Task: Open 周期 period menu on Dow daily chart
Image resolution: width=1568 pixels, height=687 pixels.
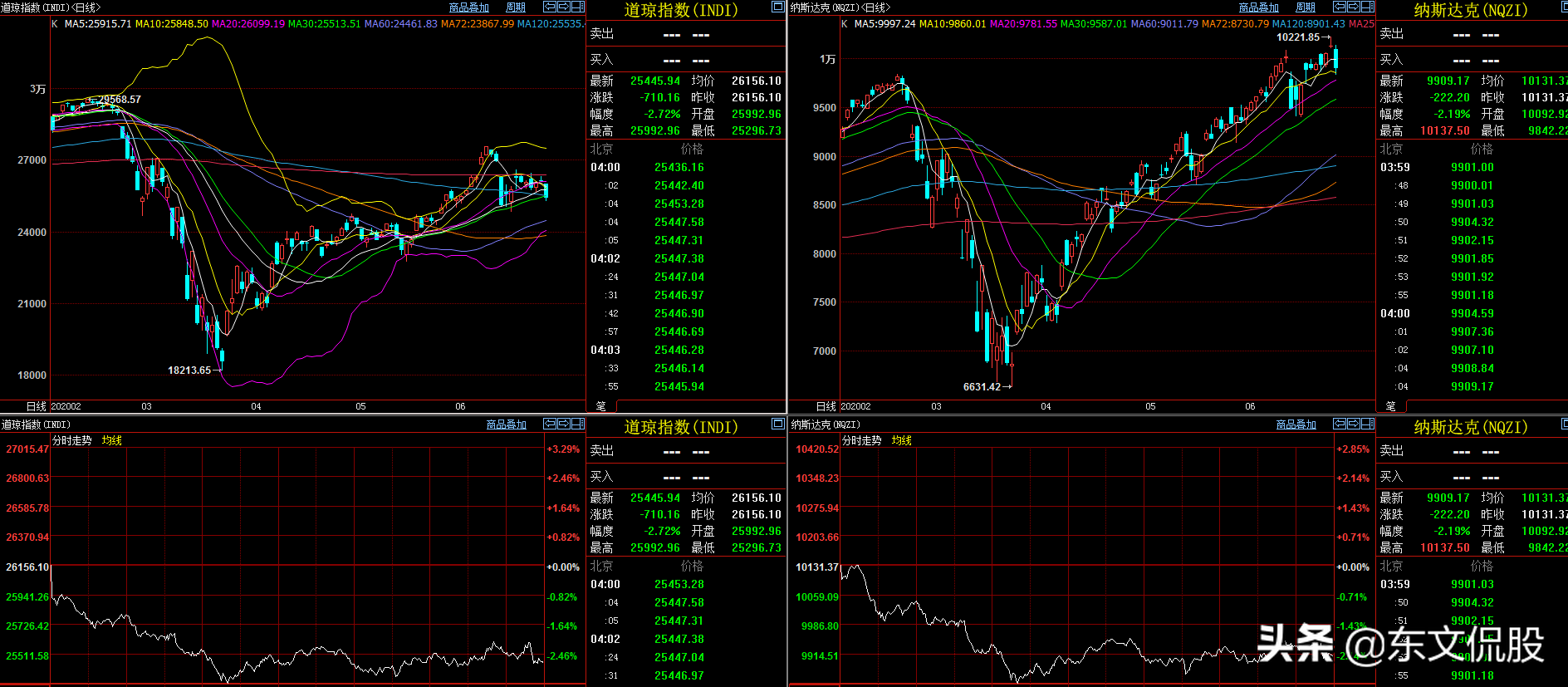Action: tap(516, 7)
